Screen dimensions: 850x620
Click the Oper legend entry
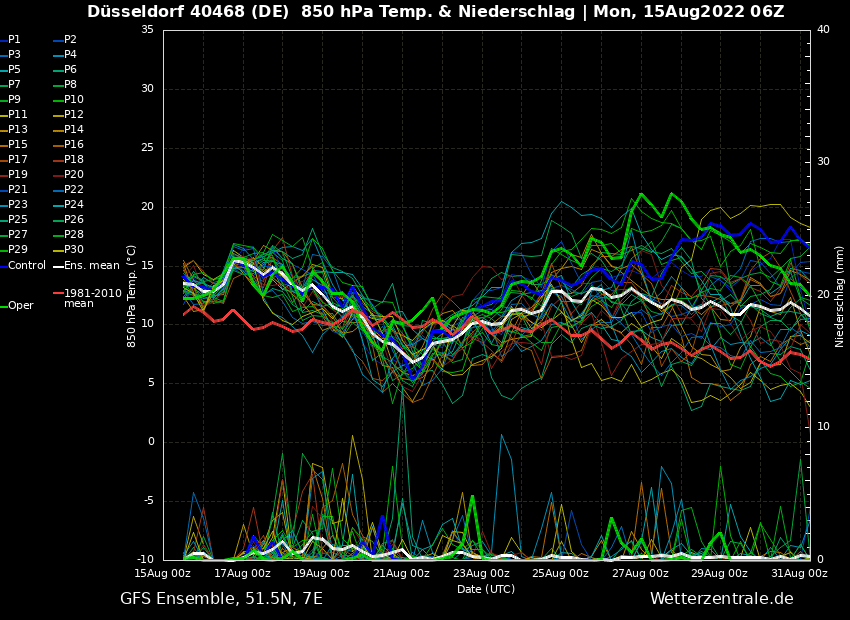pyautogui.click(x=20, y=306)
